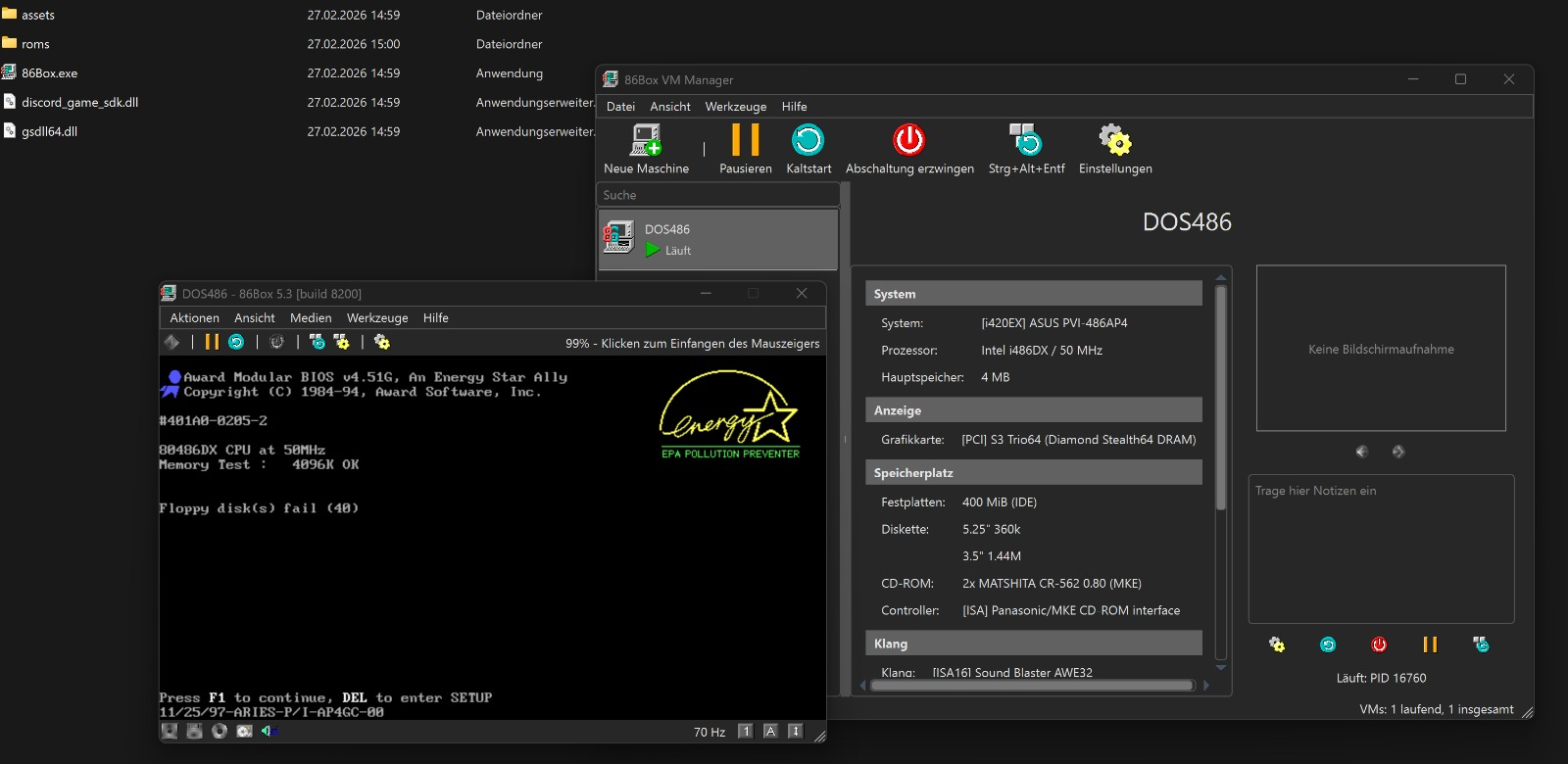Screen dimensions: 1568x764
Task: Click the hard disk status bar icon
Action: pyautogui.click(x=244, y=731)
